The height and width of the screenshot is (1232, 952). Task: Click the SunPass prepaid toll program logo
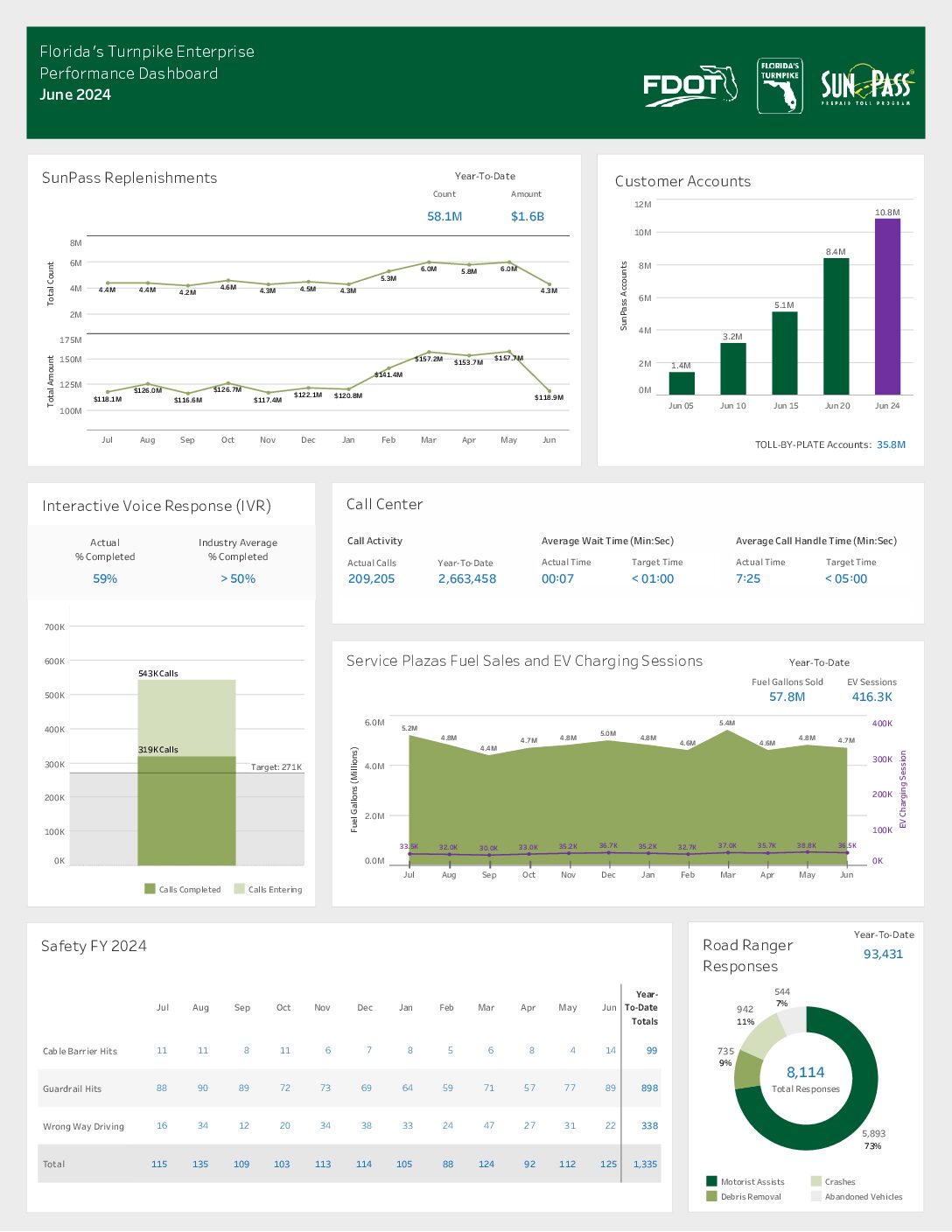867,86
